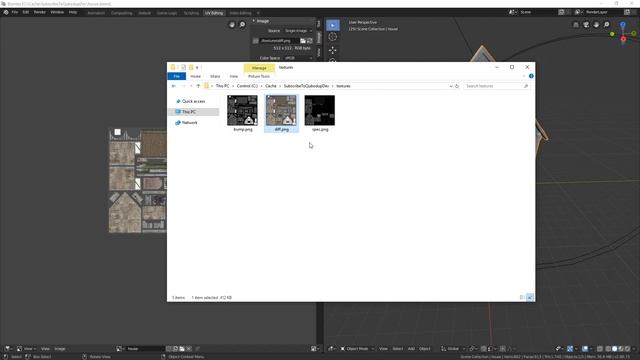Click the Explorer help question mark icon
The height and width of the screenshot is (360, 640).
pos(531,76)
